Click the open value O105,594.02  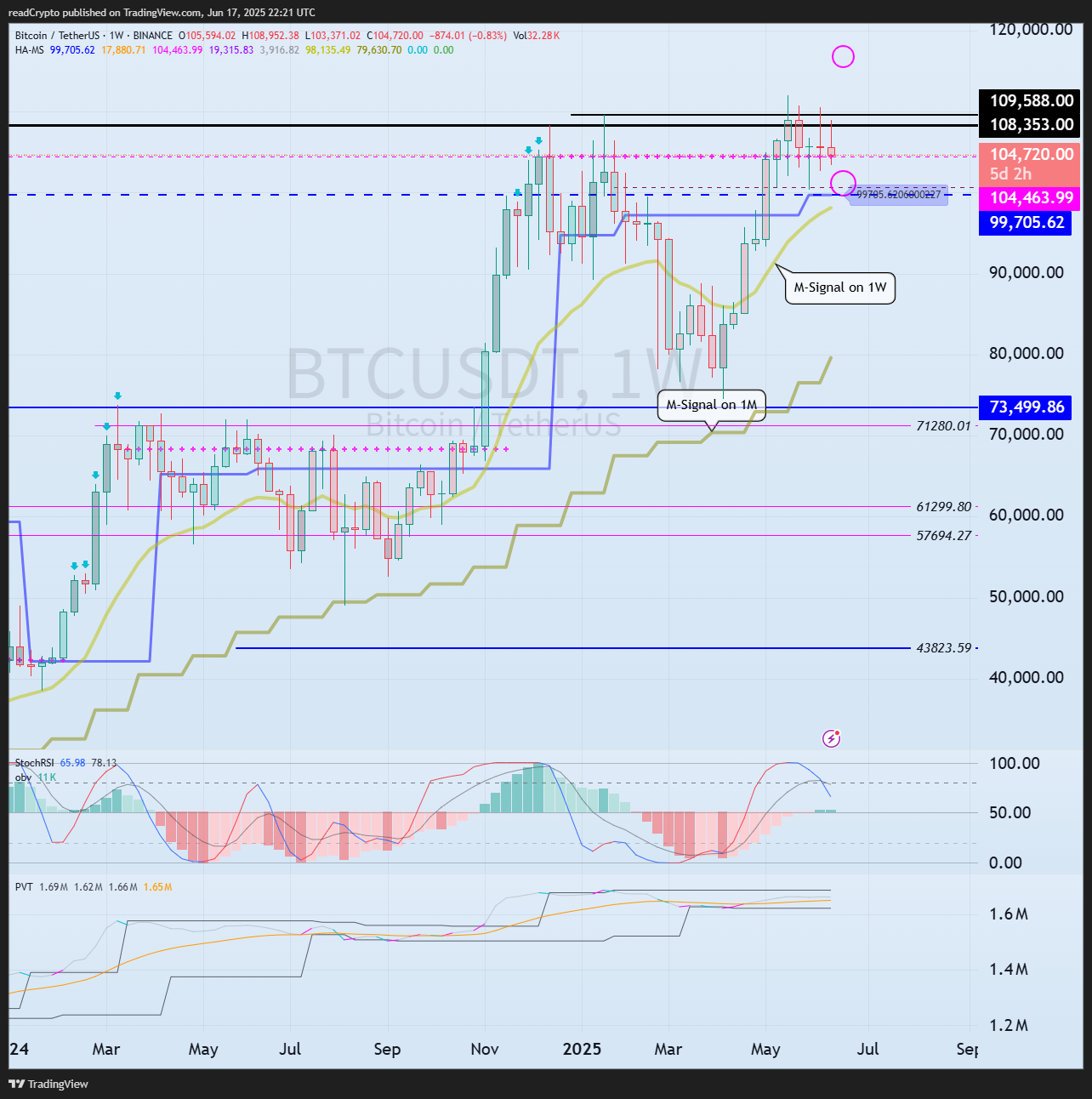pyautogui.click(x=207, y=36)
